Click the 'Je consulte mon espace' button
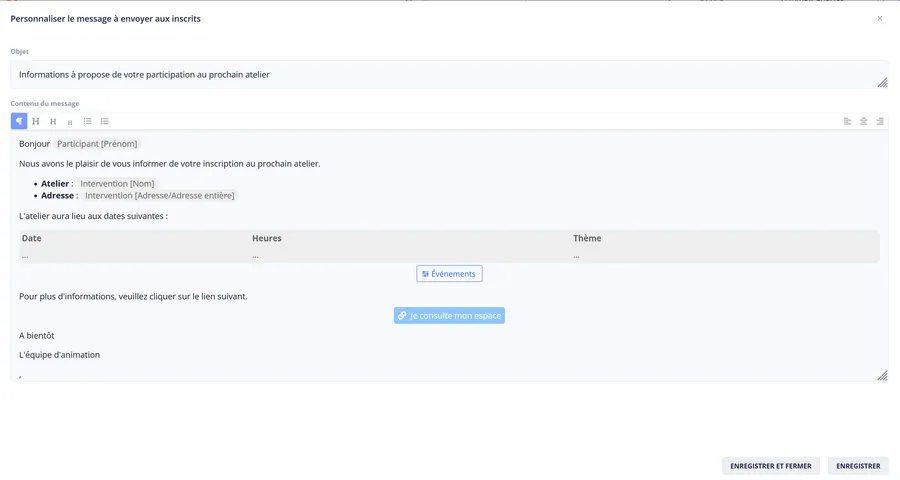Viewport: 900px width, 480px height. click(x=449, y=315)
